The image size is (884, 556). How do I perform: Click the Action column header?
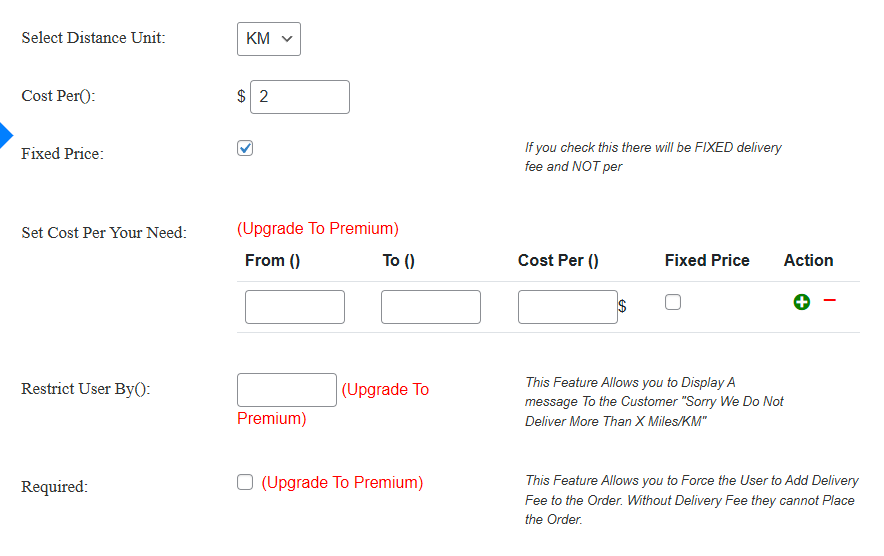coord(808,261)
